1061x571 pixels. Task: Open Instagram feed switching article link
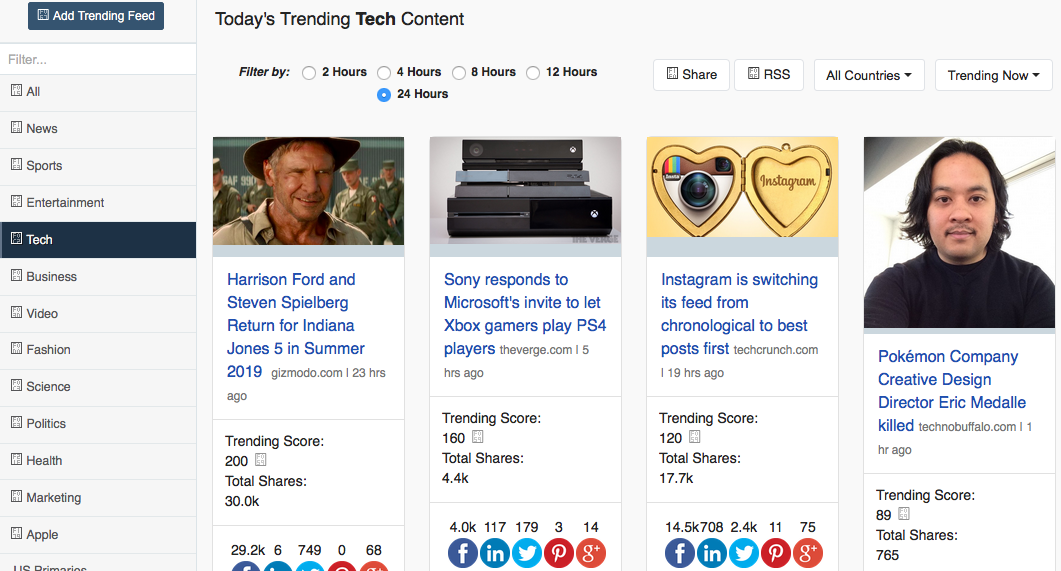coord(739,314)
